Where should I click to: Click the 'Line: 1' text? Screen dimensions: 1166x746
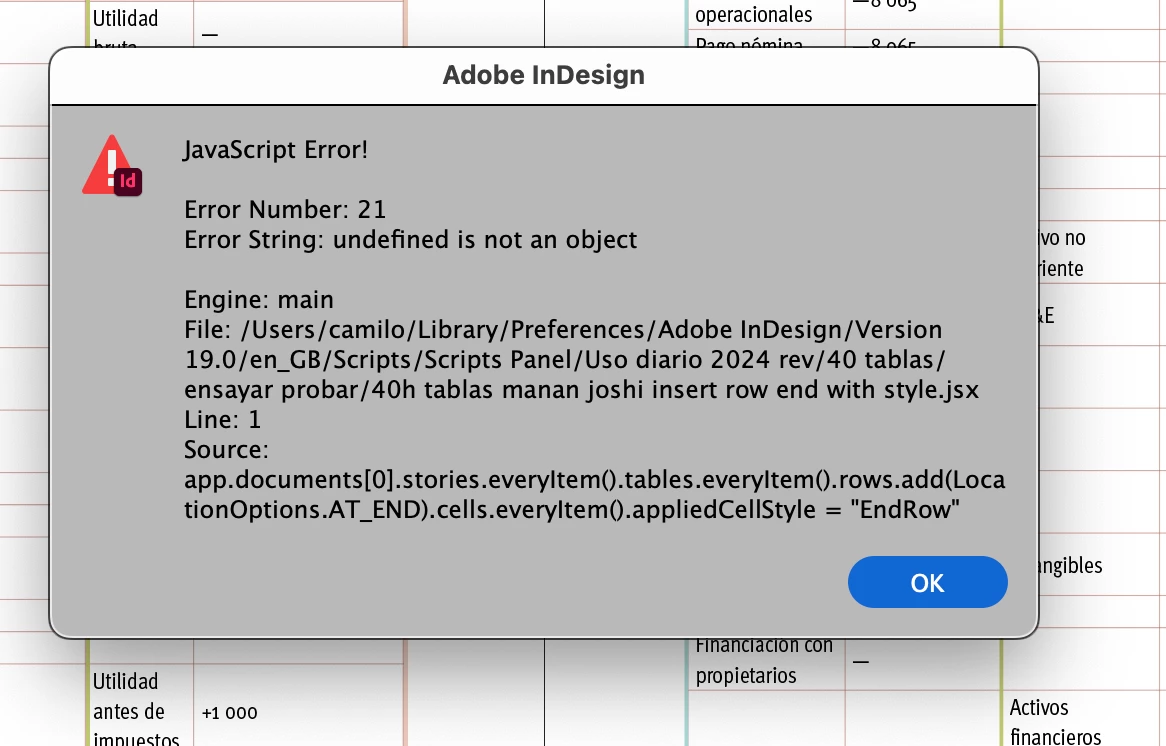[222, 419]
